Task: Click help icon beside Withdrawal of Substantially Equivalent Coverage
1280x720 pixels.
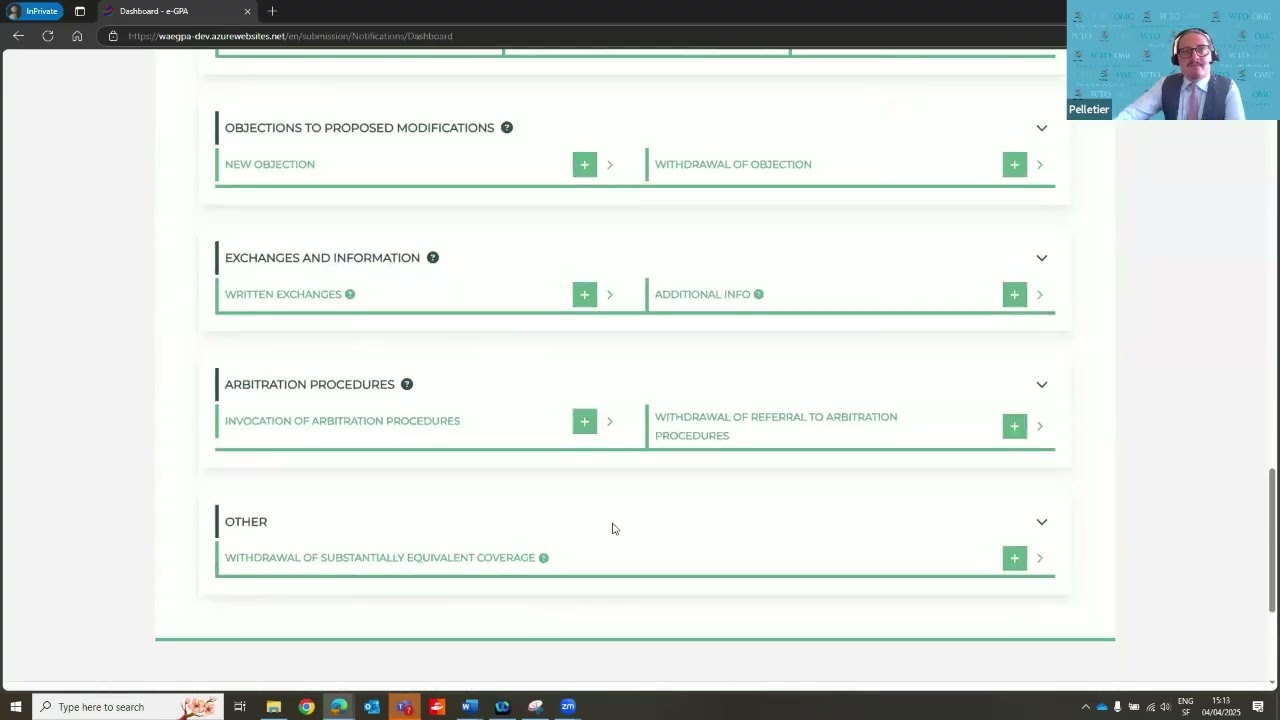Action: click(544, 558)
